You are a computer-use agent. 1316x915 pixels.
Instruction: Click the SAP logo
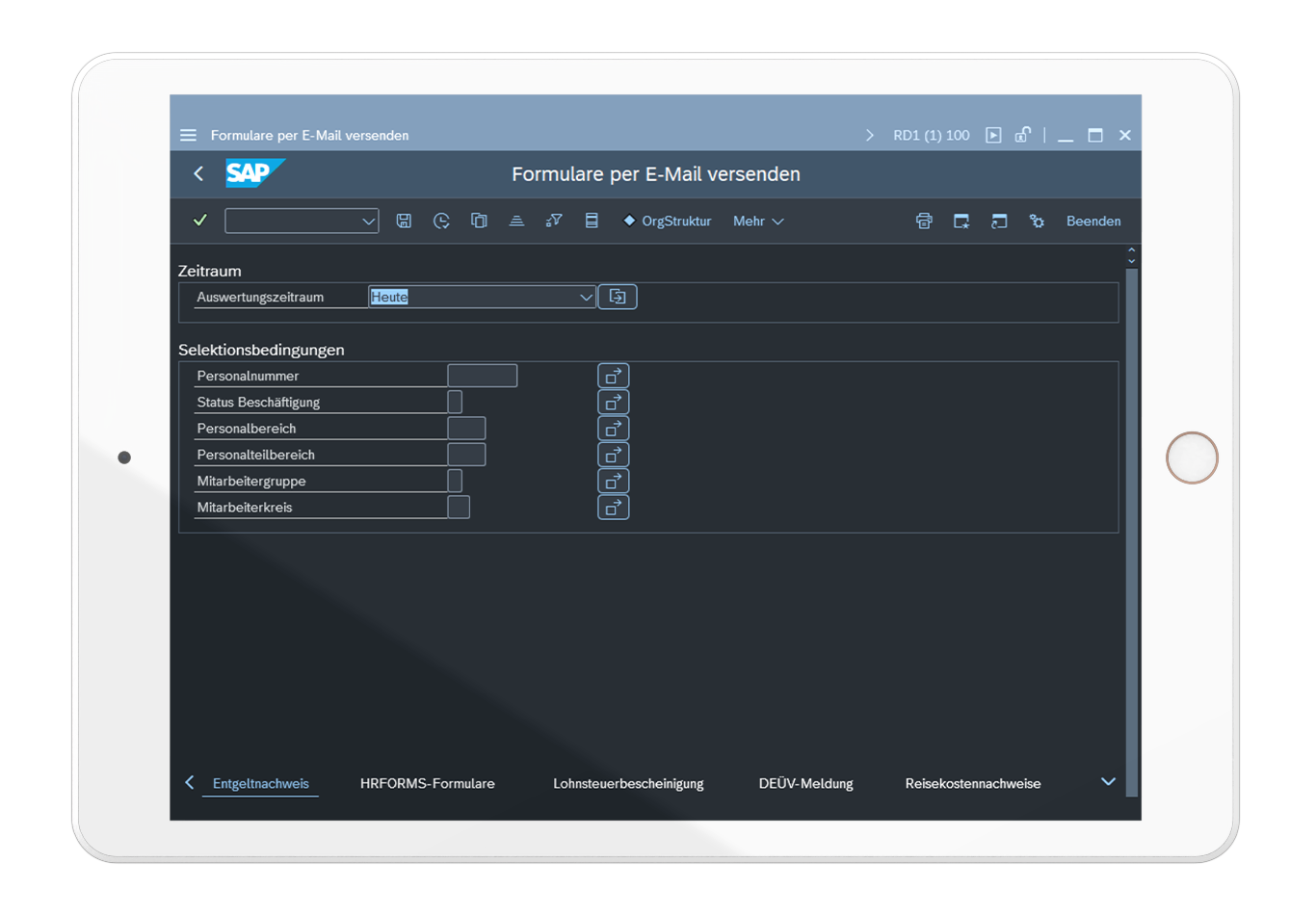click(x=255, y=173)
